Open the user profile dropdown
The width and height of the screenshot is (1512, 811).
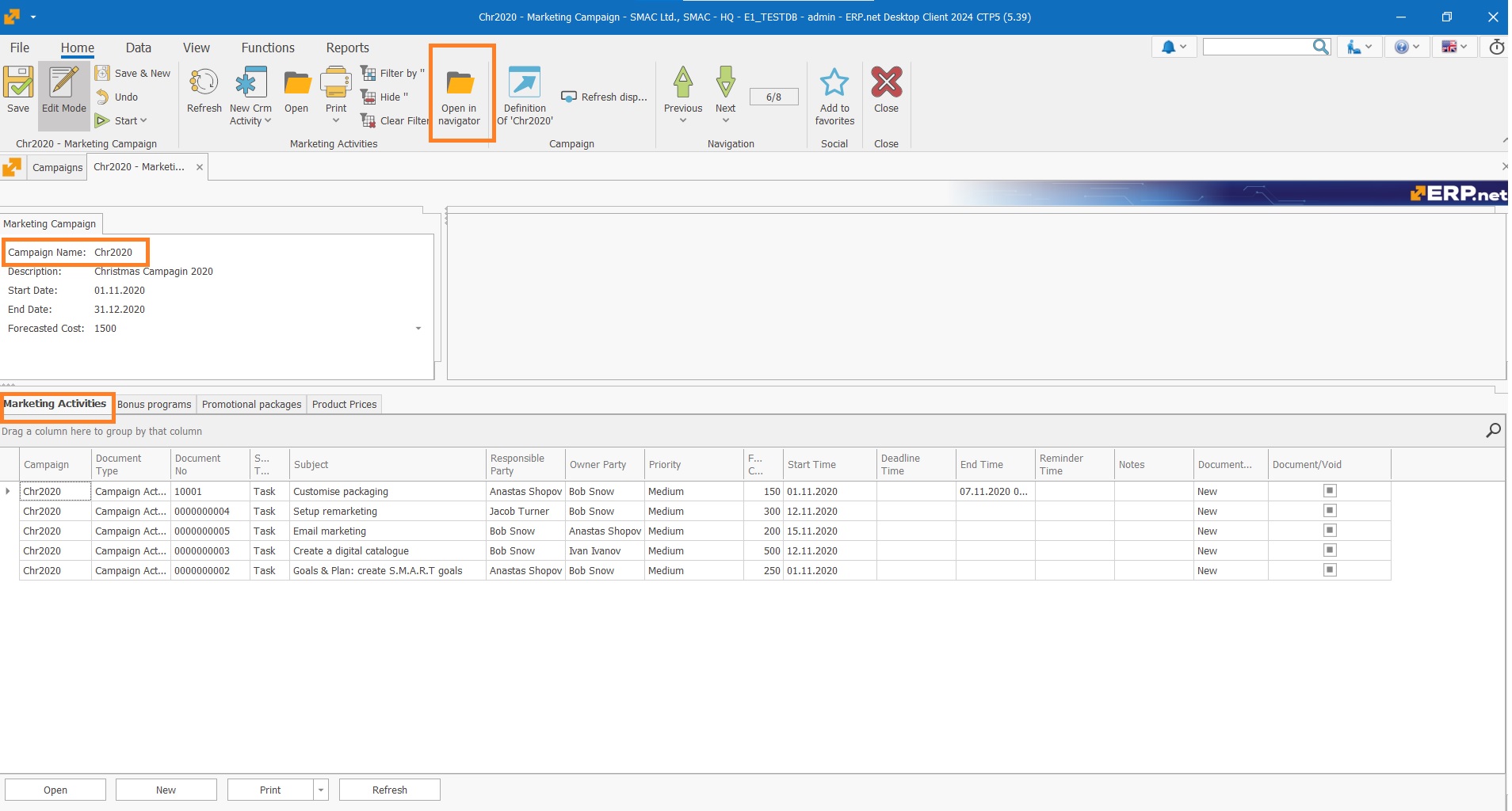(1359, 47)
